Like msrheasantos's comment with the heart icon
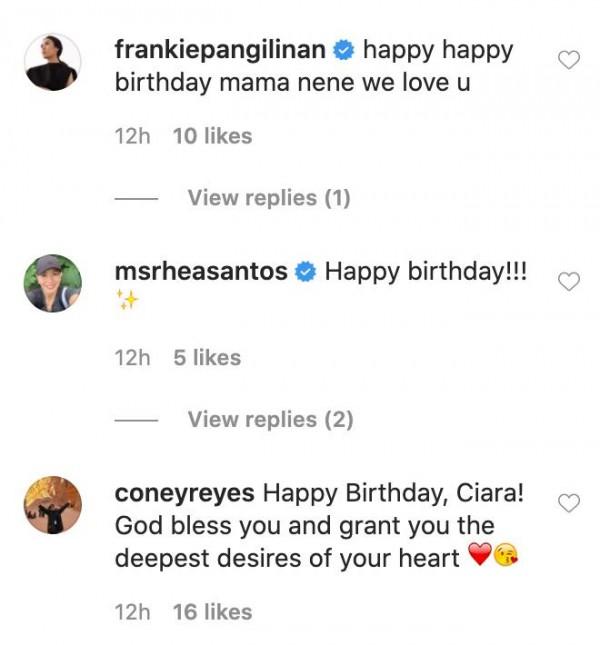The height and width of the screenshot is (645, 600). 568,282
